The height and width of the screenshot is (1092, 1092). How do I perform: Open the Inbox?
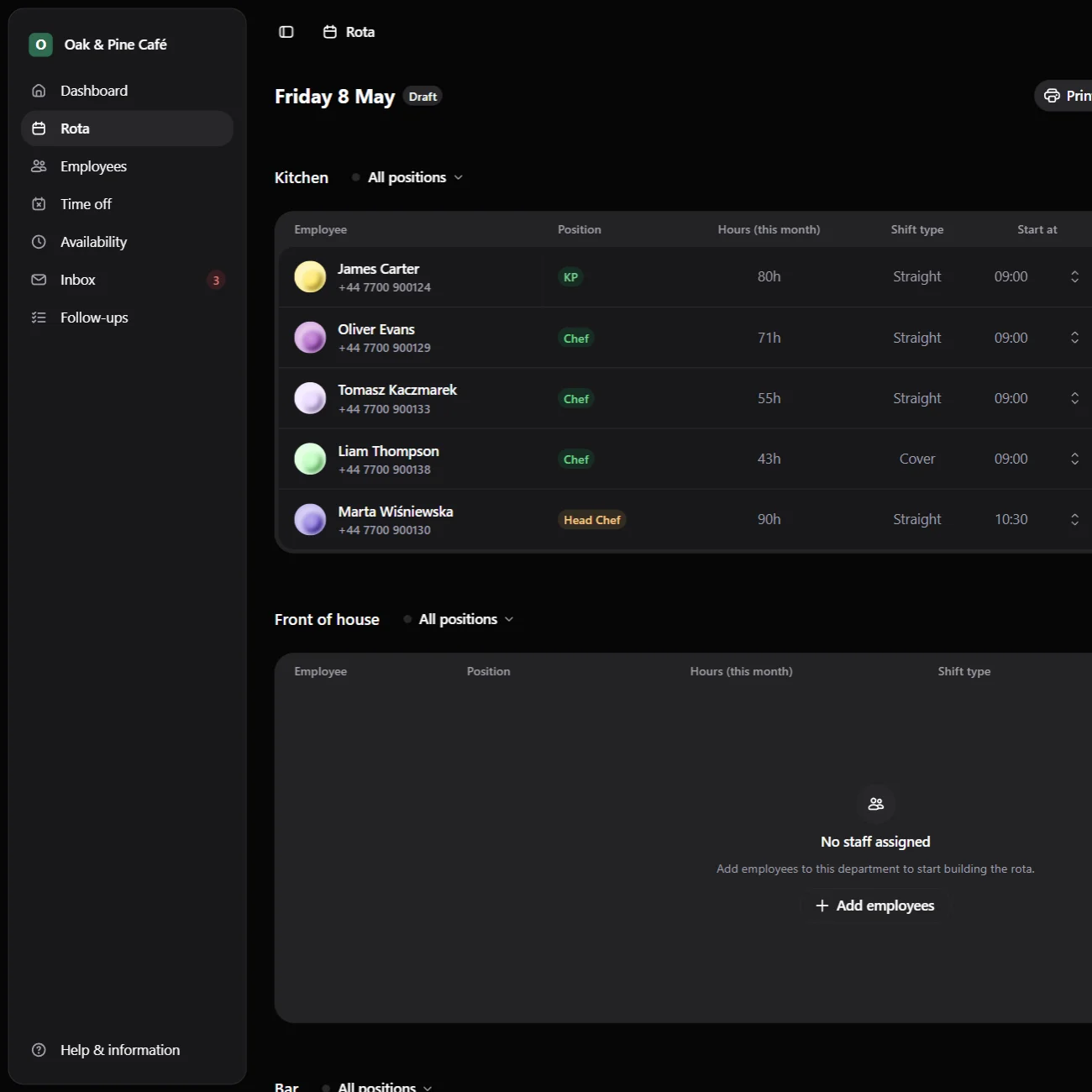click(127, 280)
